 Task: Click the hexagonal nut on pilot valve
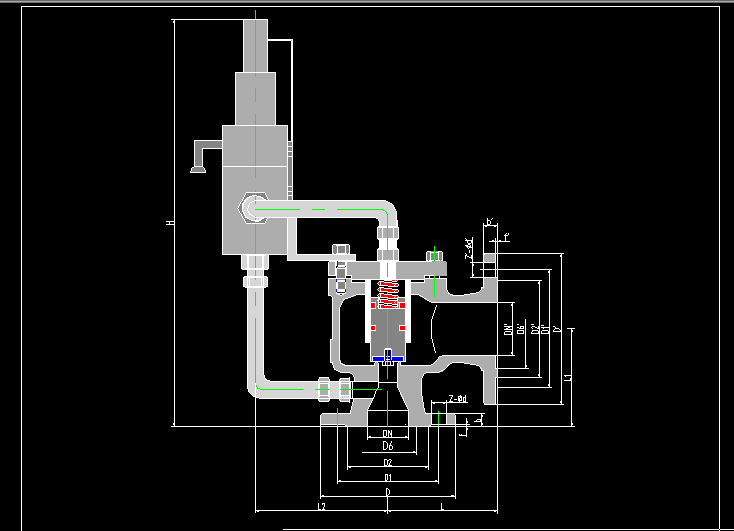point(248,209)
